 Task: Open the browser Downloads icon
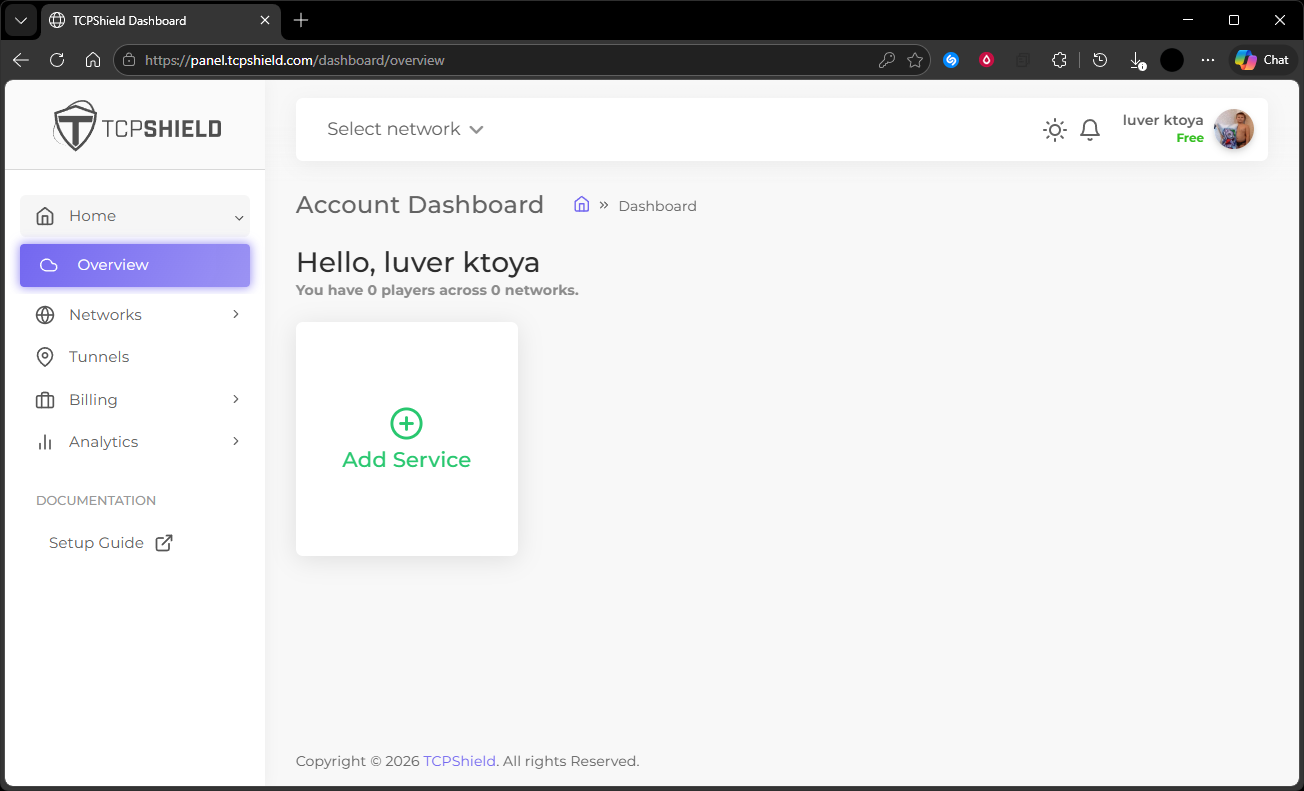(x=1136, y=60)
